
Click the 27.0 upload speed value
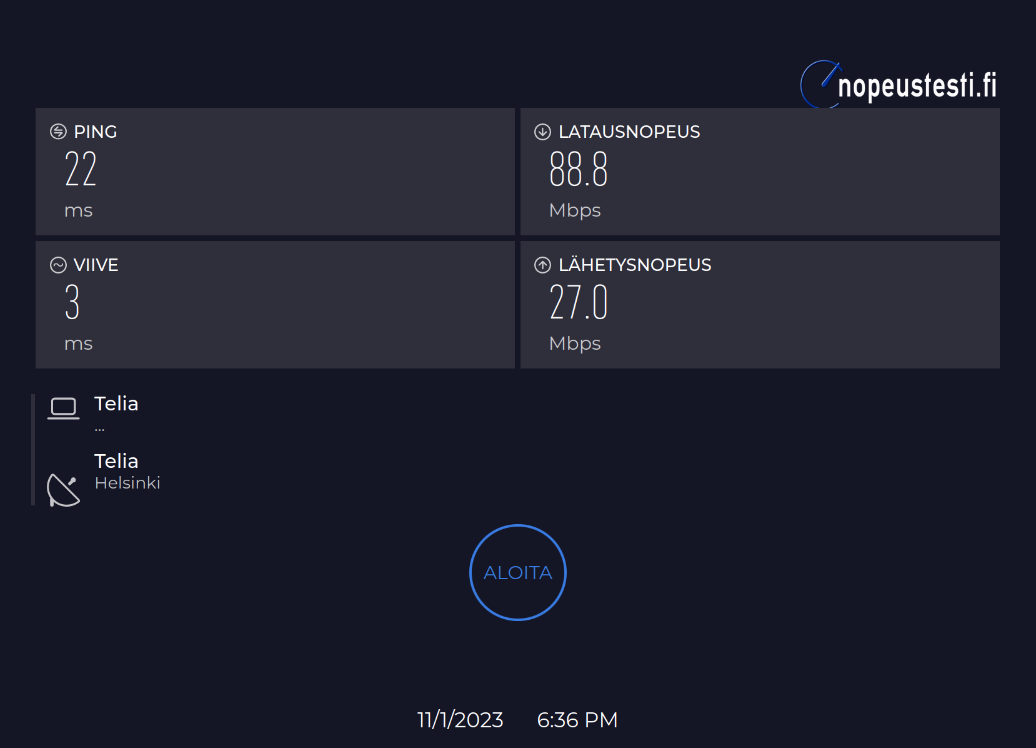point(578,302)
